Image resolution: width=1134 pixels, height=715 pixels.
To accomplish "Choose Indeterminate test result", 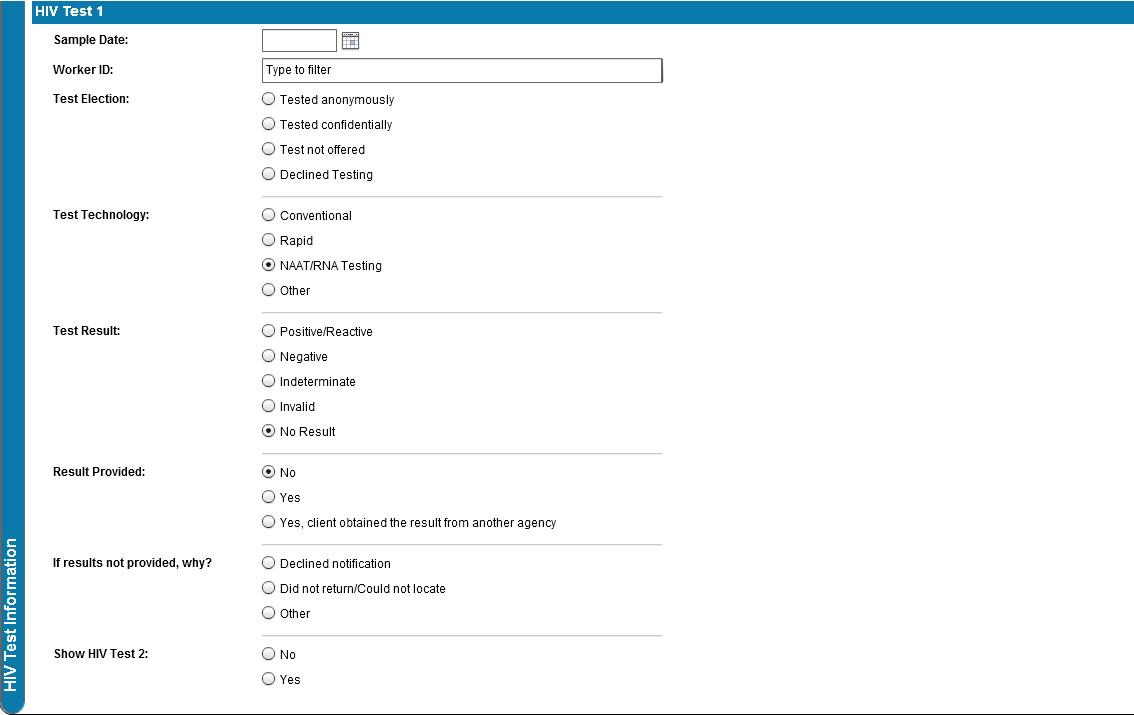I will [x=268, y=381].
